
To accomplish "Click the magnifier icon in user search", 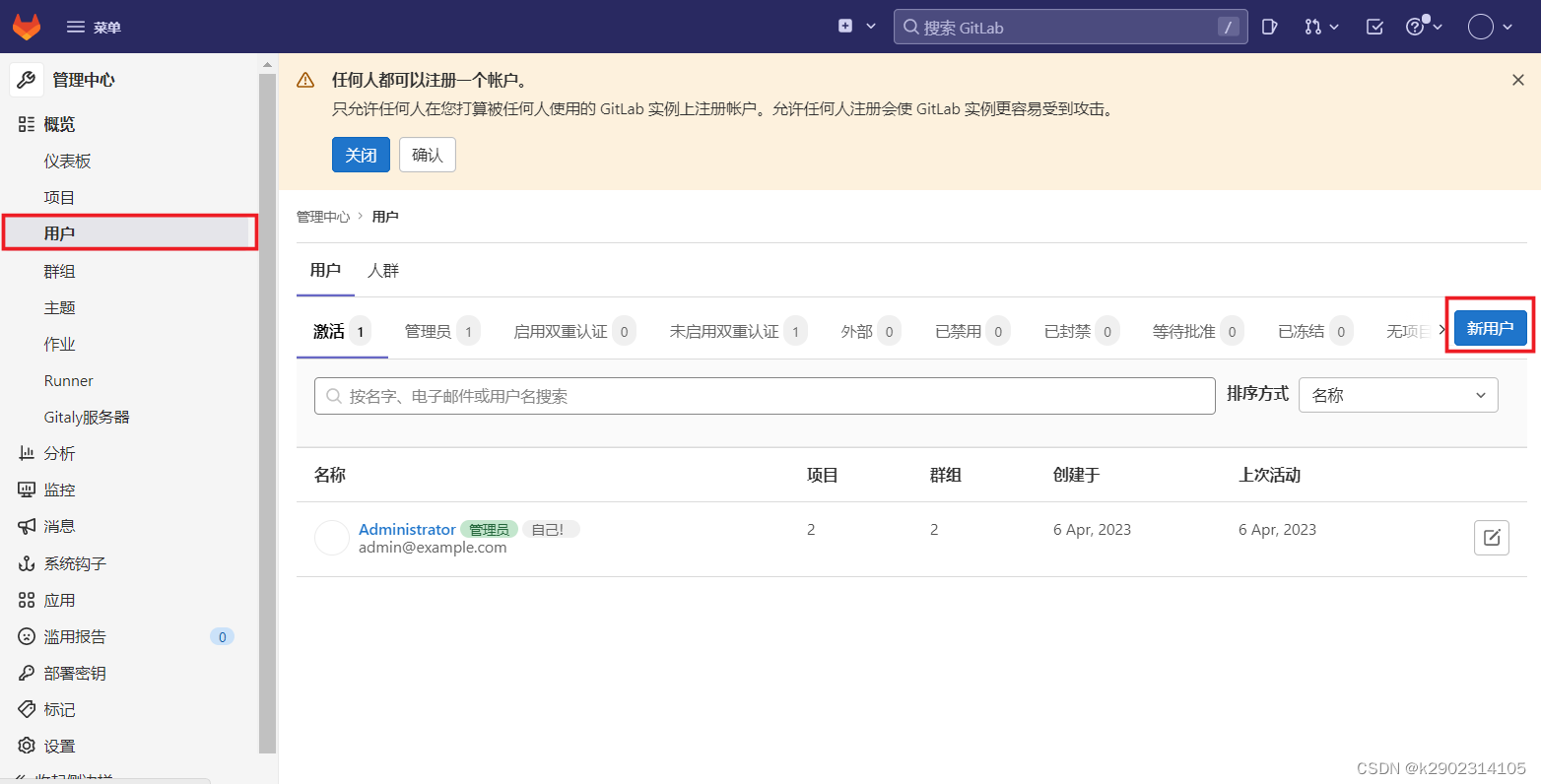I will [334, 396].
